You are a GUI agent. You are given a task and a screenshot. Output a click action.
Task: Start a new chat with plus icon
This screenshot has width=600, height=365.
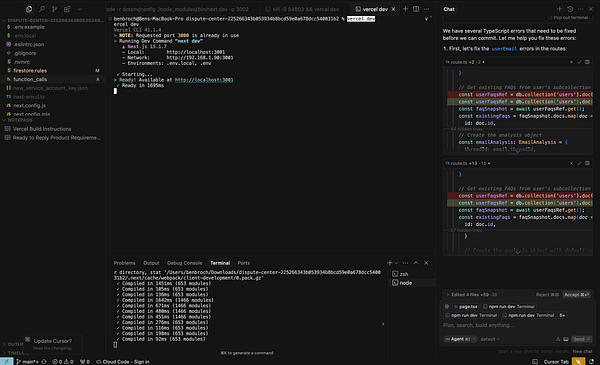tap(559, 9)
